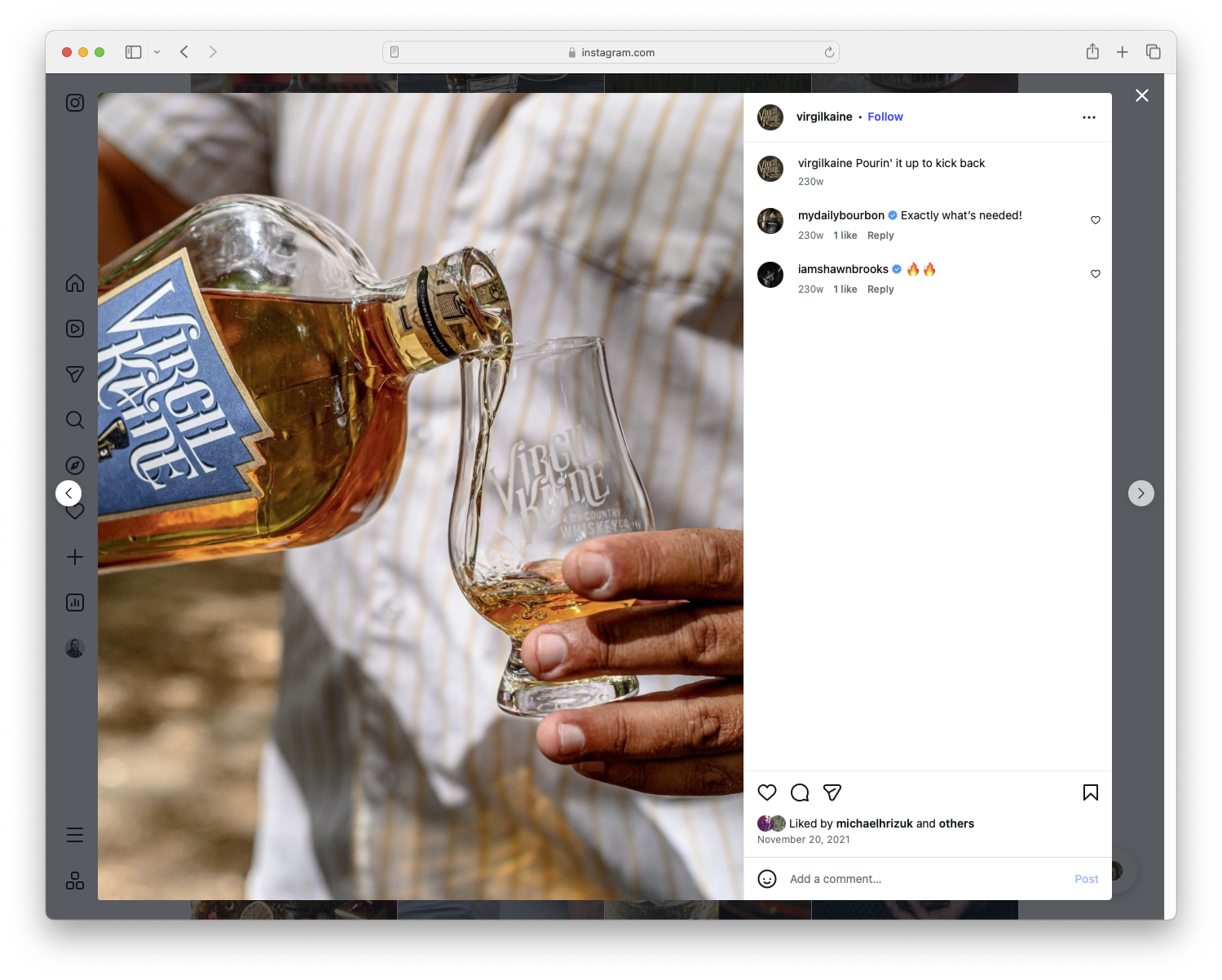Image resolution: width=1222 pixels, height=980 pixels.
Task: Share the post via paper-plane icon
Action: click(x=832, y=792)
